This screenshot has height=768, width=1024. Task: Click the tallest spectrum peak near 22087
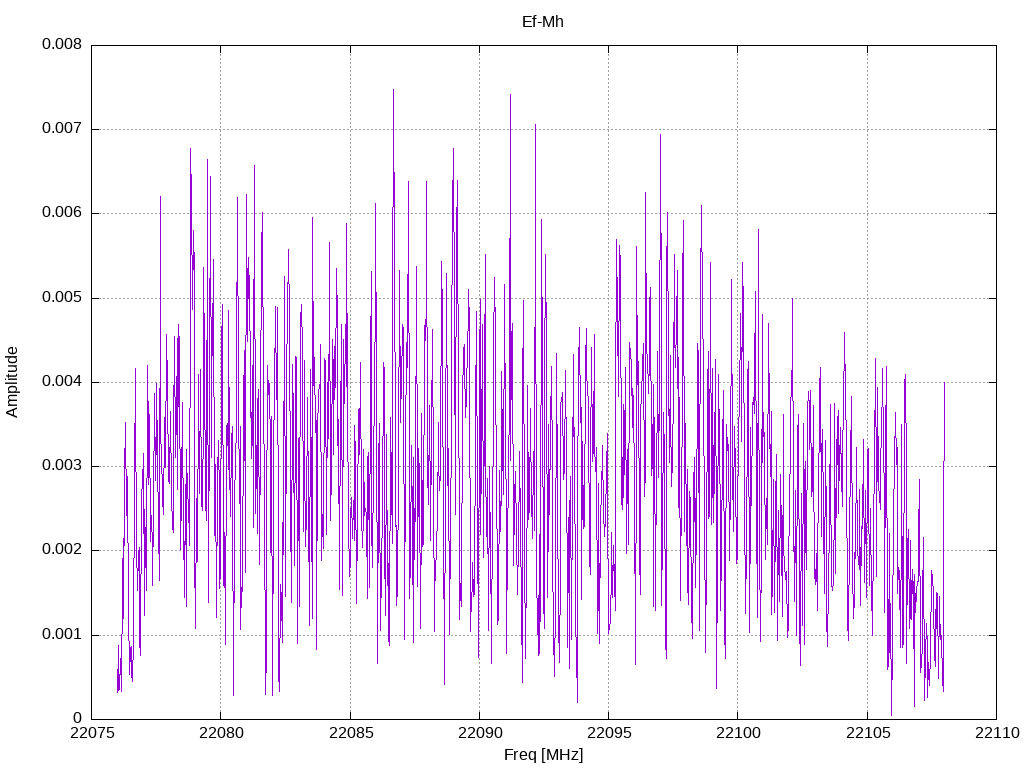tap(393, 90)
